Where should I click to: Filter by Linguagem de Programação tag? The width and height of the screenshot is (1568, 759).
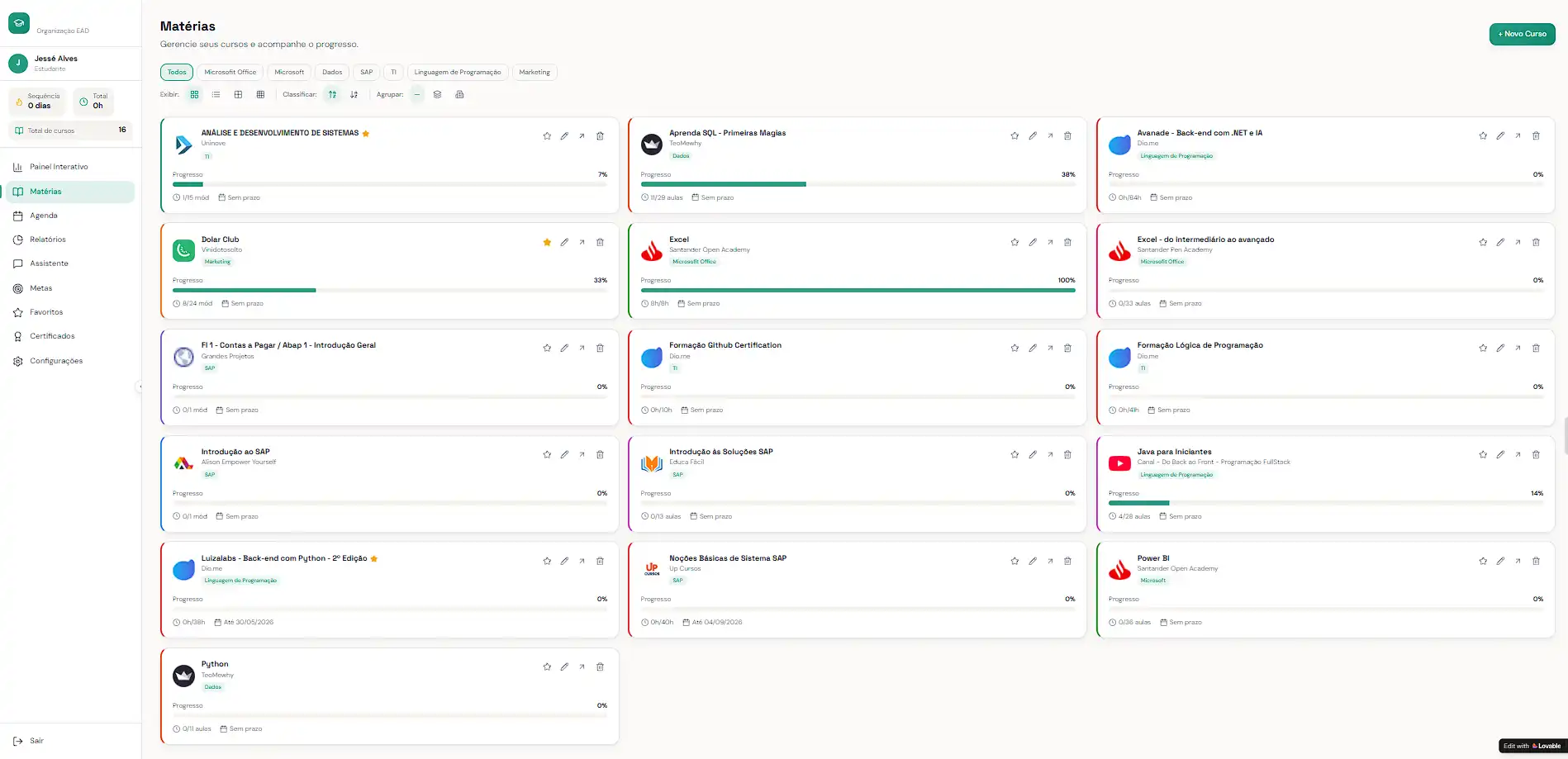tap(457, 73)
